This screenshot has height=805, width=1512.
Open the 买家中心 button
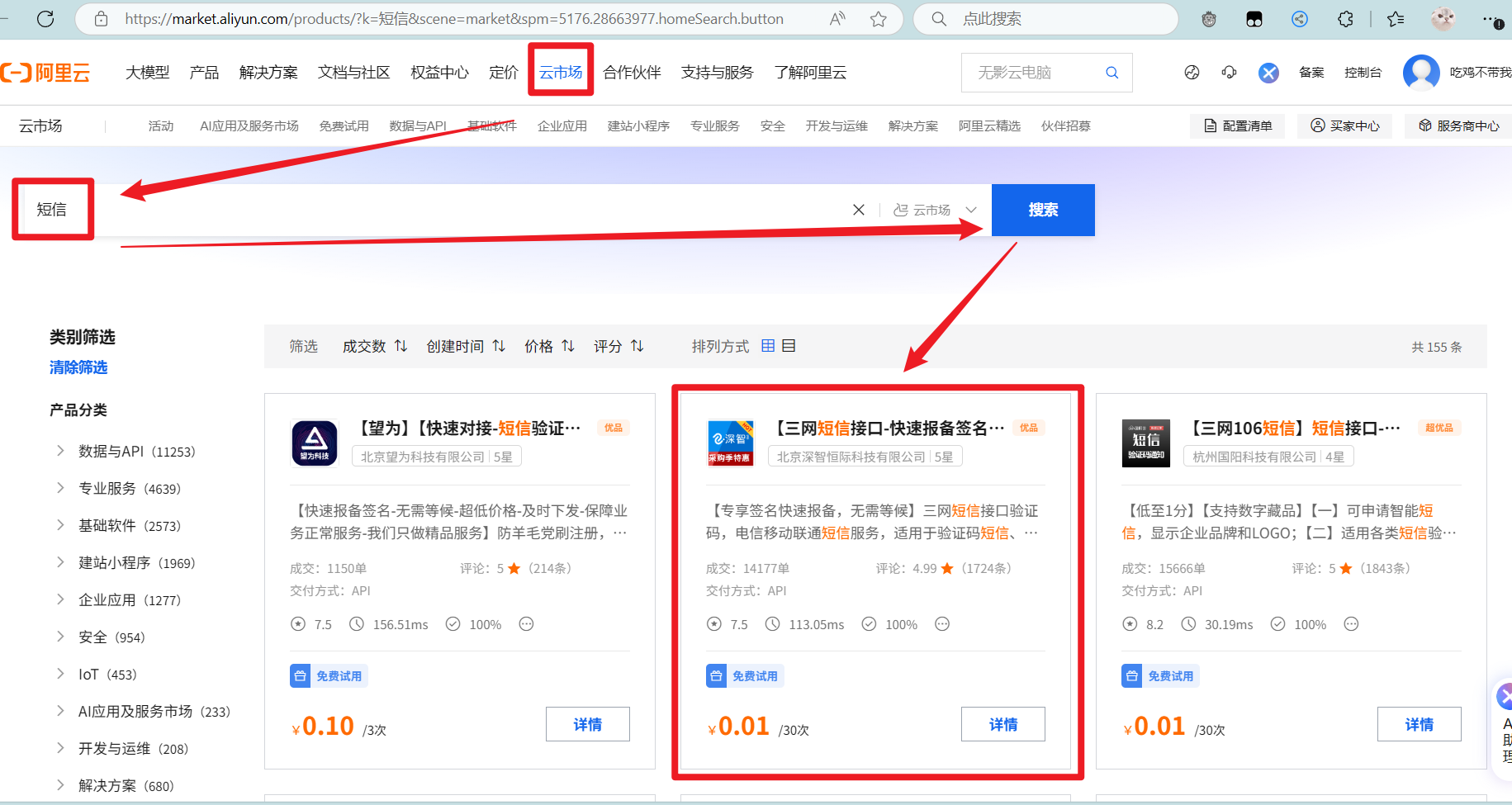1345,126
